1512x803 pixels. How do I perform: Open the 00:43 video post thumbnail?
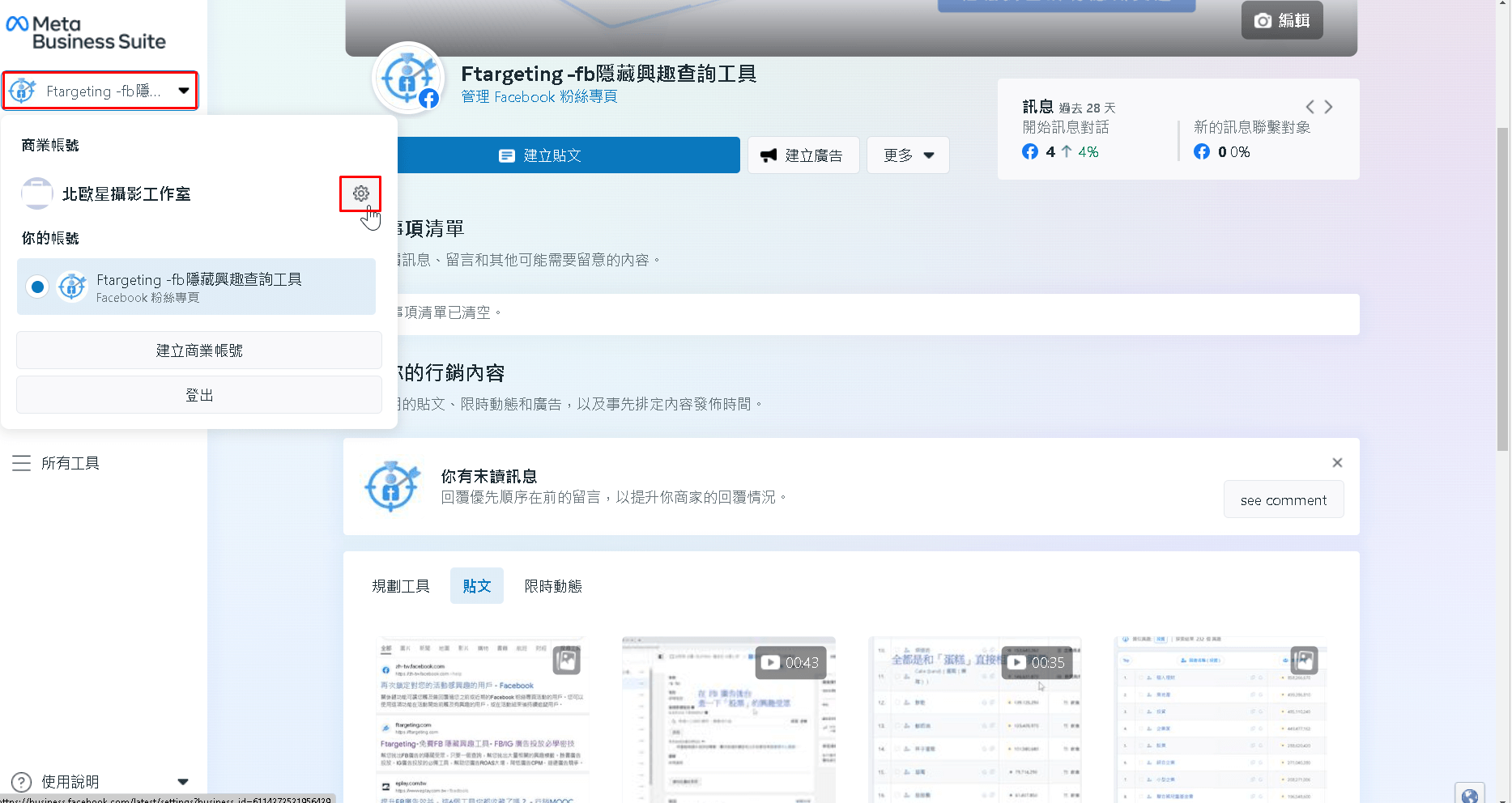(729, 720)
